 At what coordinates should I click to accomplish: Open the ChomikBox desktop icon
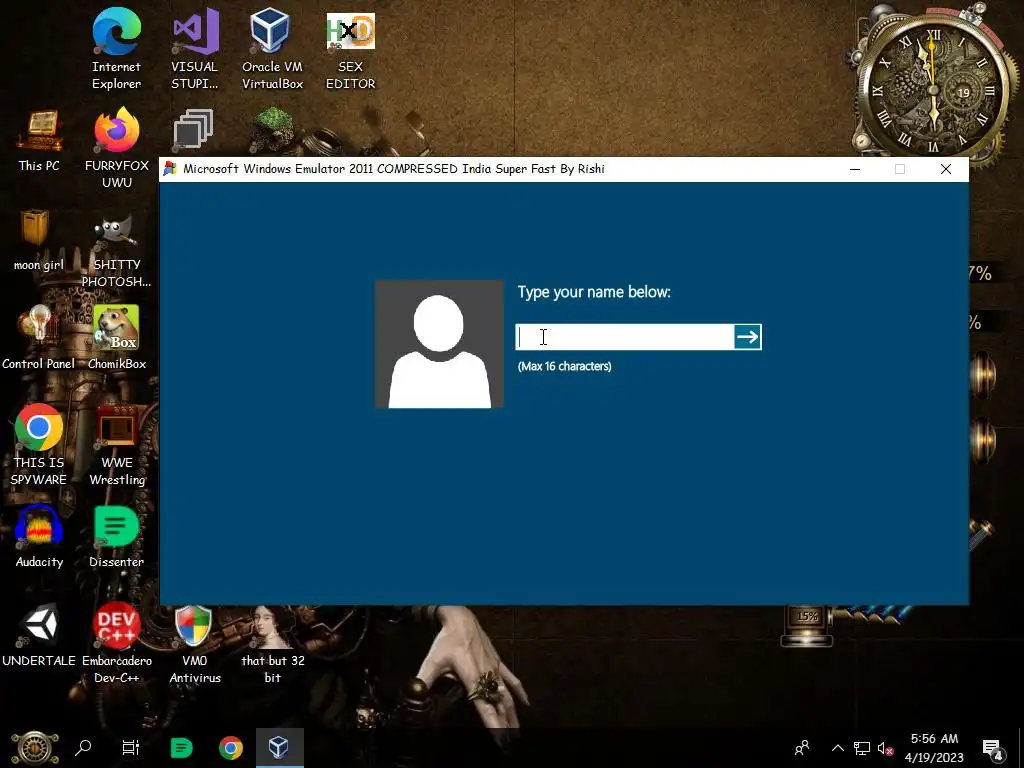point(117,338)
